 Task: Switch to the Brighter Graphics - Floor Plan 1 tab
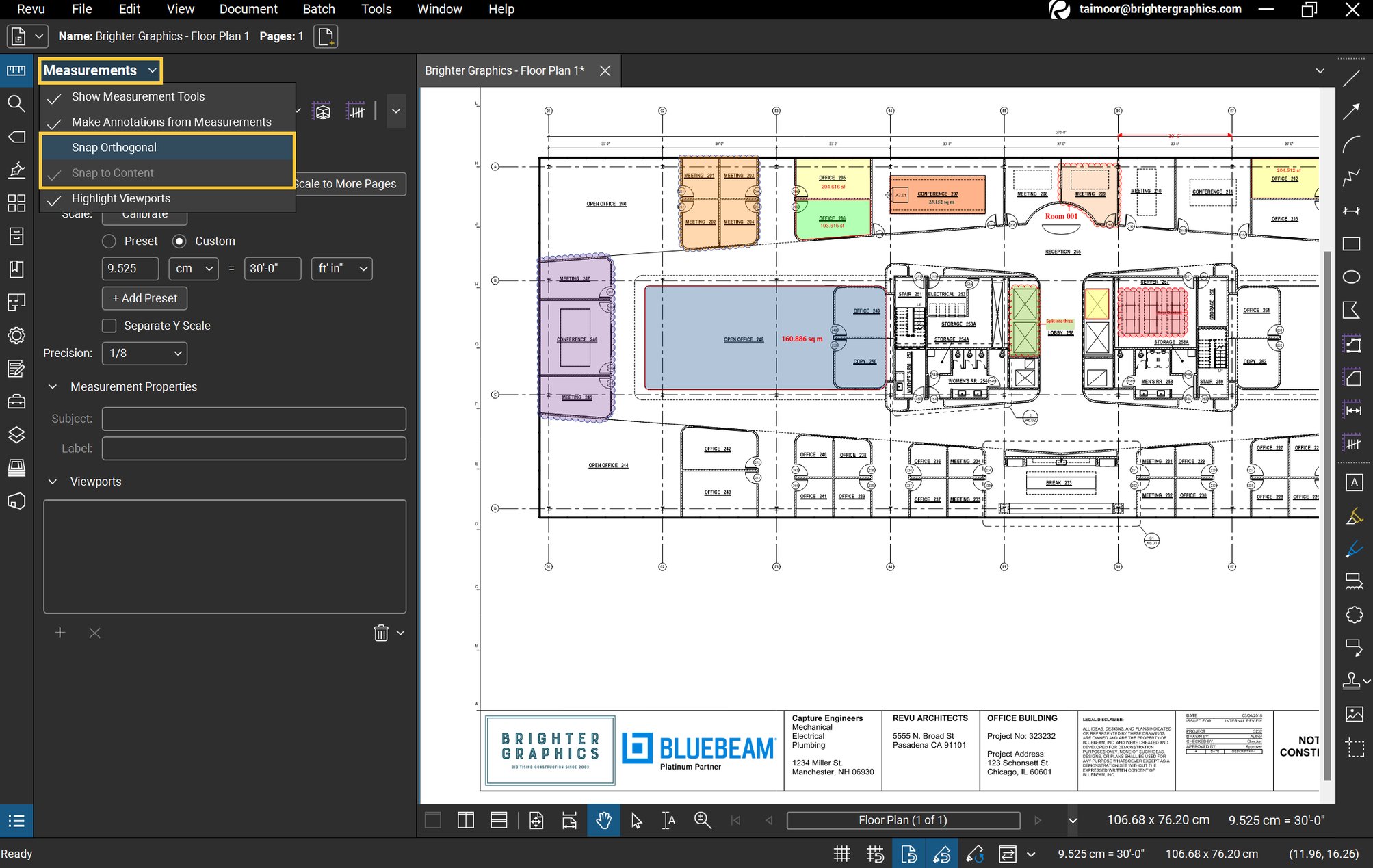tap(504, 70)
